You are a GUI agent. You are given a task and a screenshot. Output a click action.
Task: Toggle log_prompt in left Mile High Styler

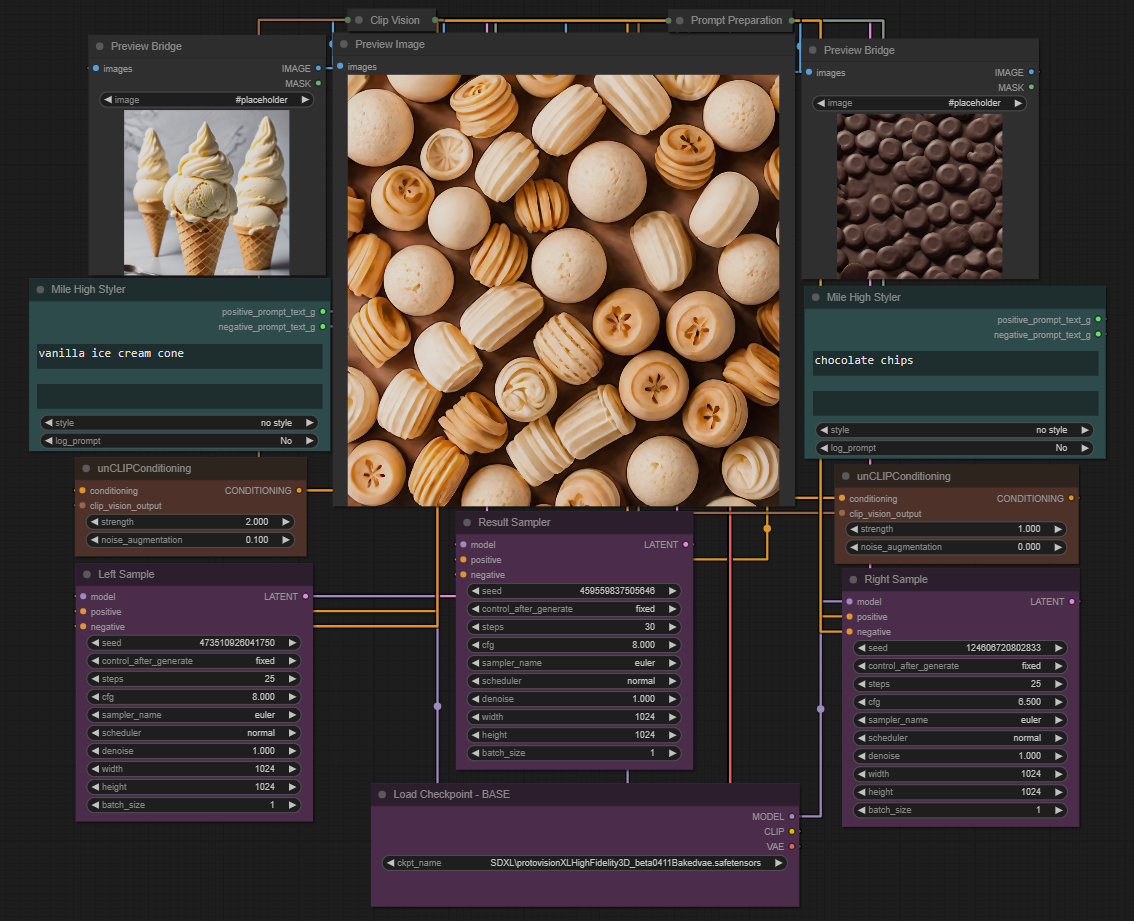click(x=180, y=441)
